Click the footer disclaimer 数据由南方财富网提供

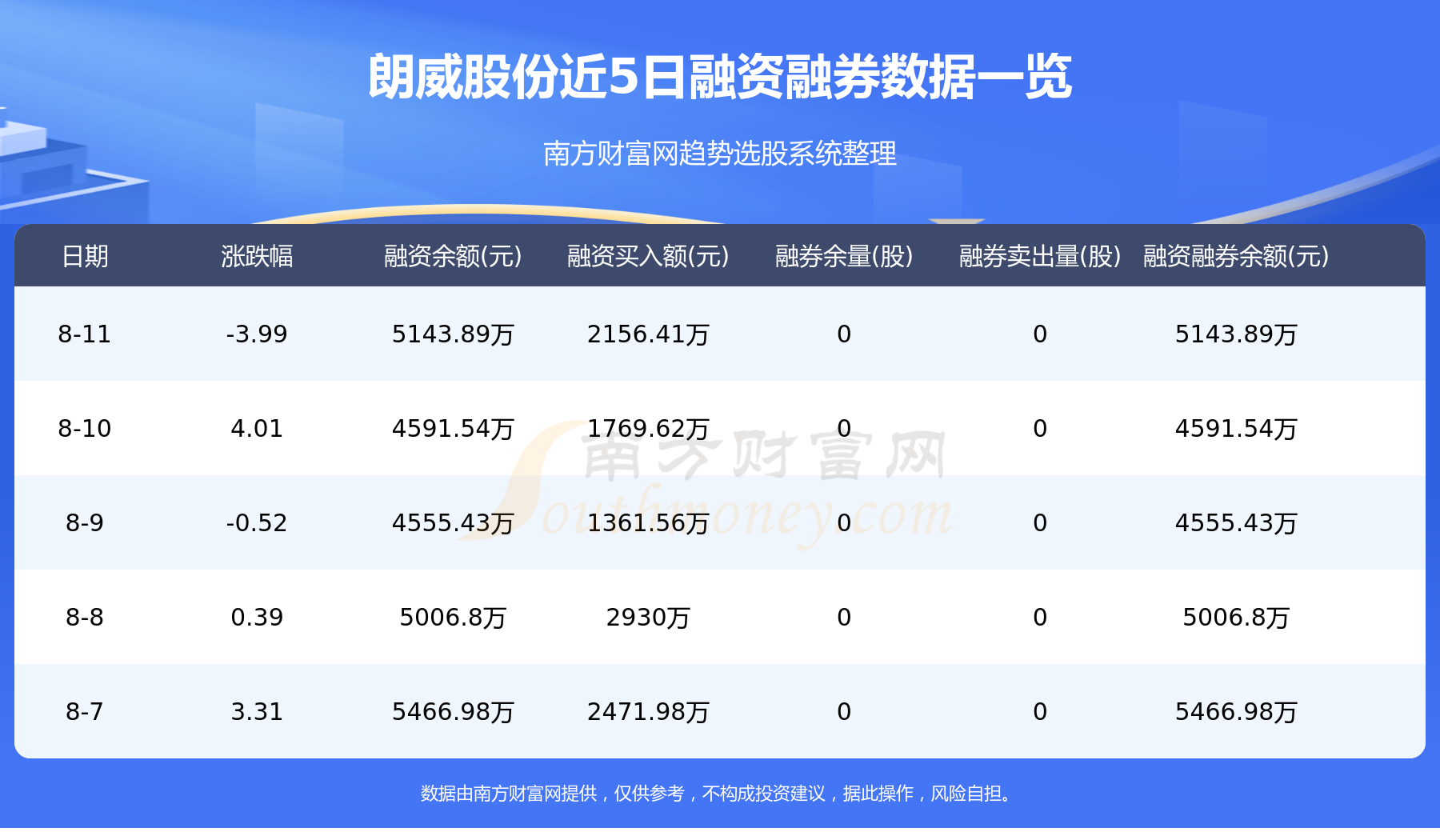click(509, 793)
